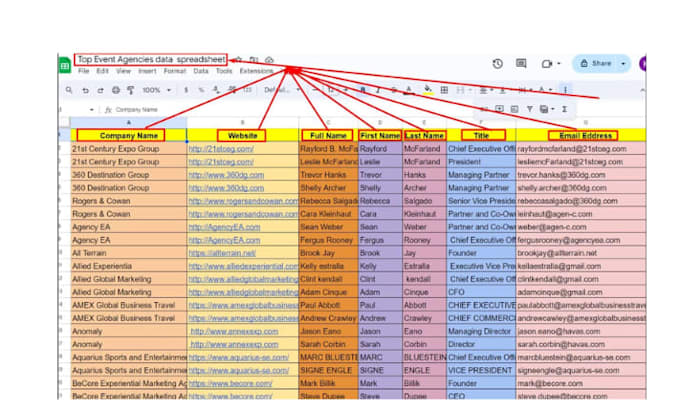The width and height of the screenshot is (680, 411).
Task: Open the Tools menu
Action: pyautogui.click(x=224, y=71)
